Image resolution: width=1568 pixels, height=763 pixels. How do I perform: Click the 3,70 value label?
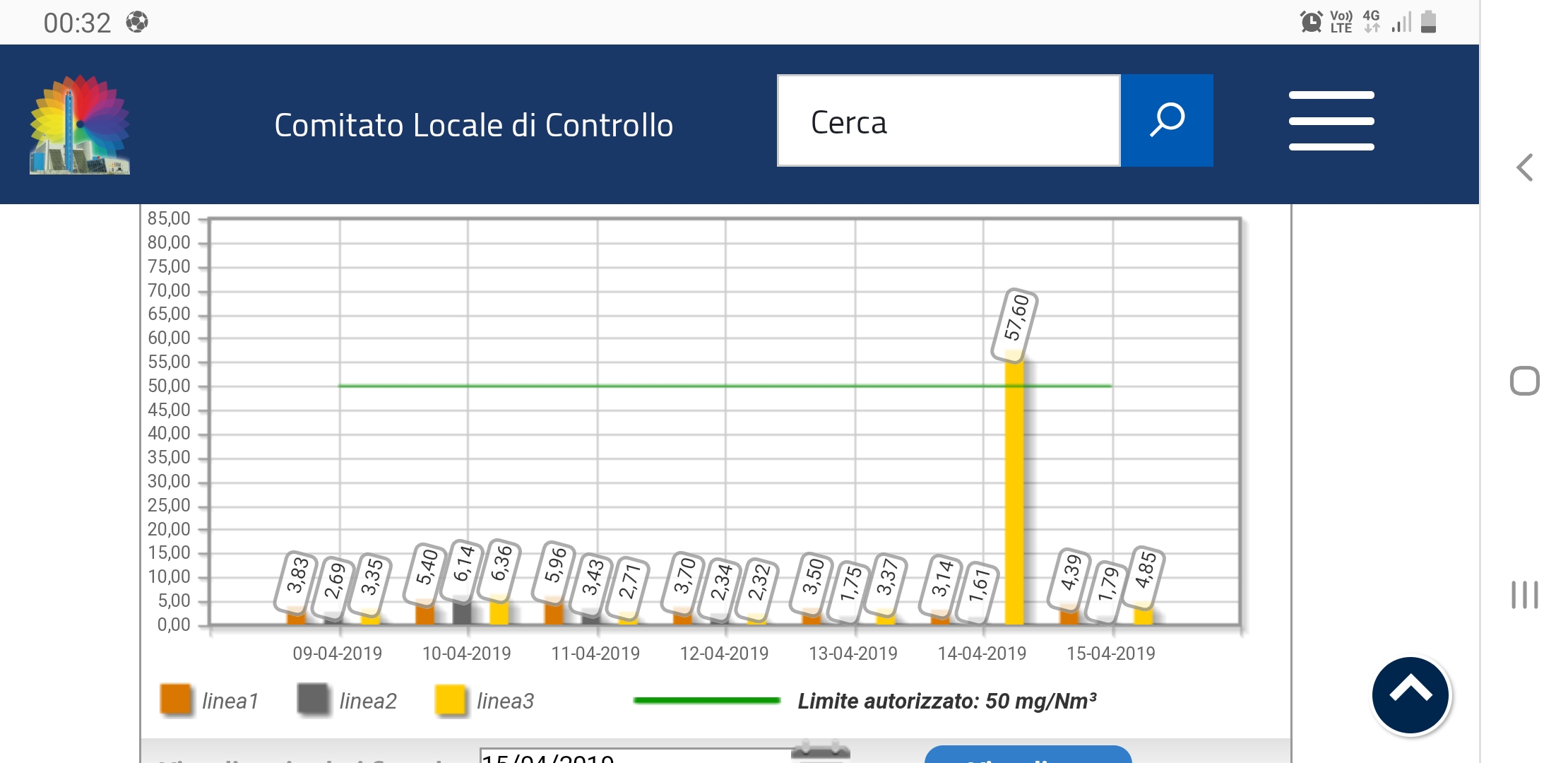(x=684, y=584)
